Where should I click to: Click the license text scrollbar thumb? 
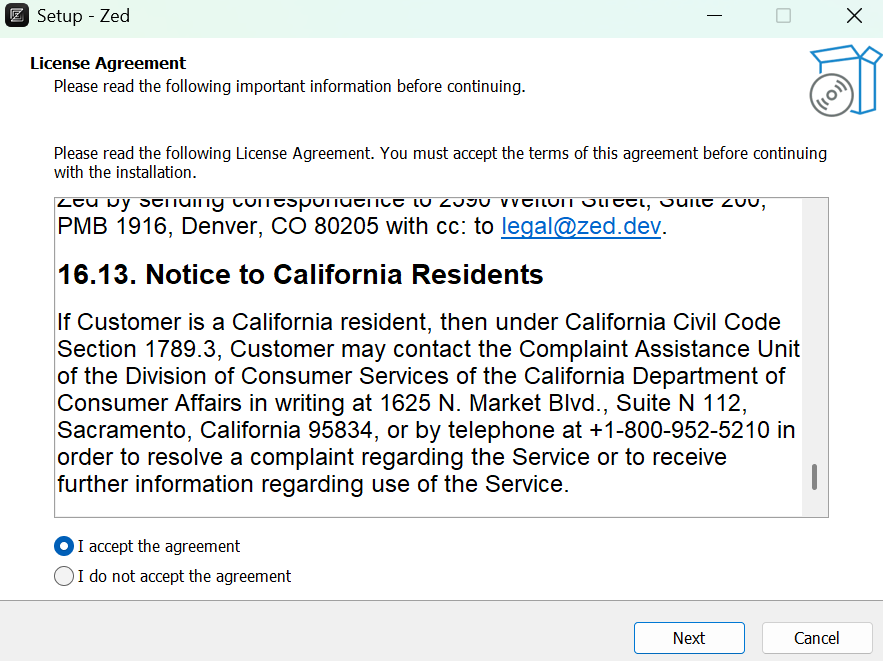click(x=814, y=477)
